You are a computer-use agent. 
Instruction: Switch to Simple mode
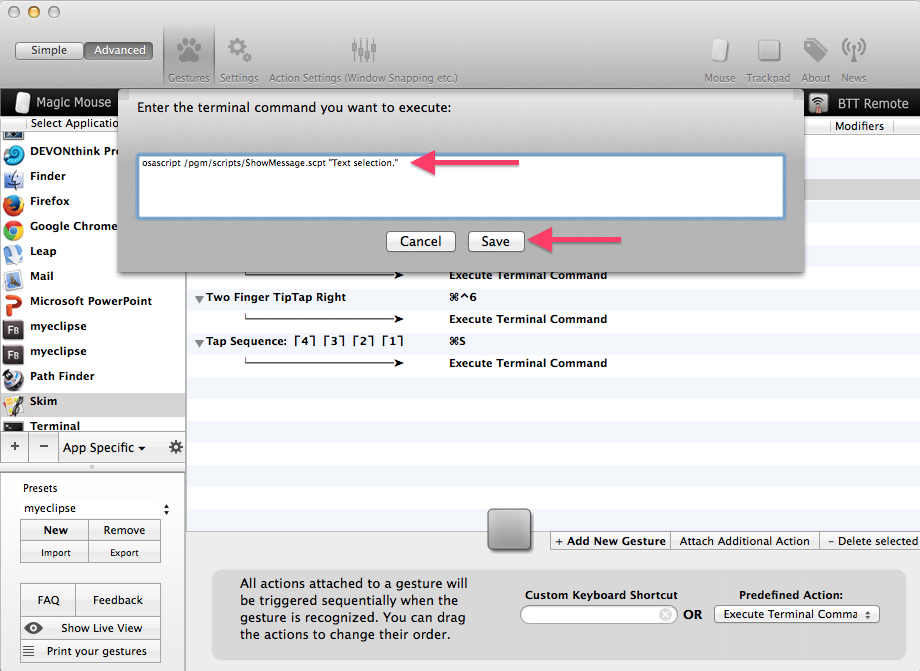(x=49, y=50)
